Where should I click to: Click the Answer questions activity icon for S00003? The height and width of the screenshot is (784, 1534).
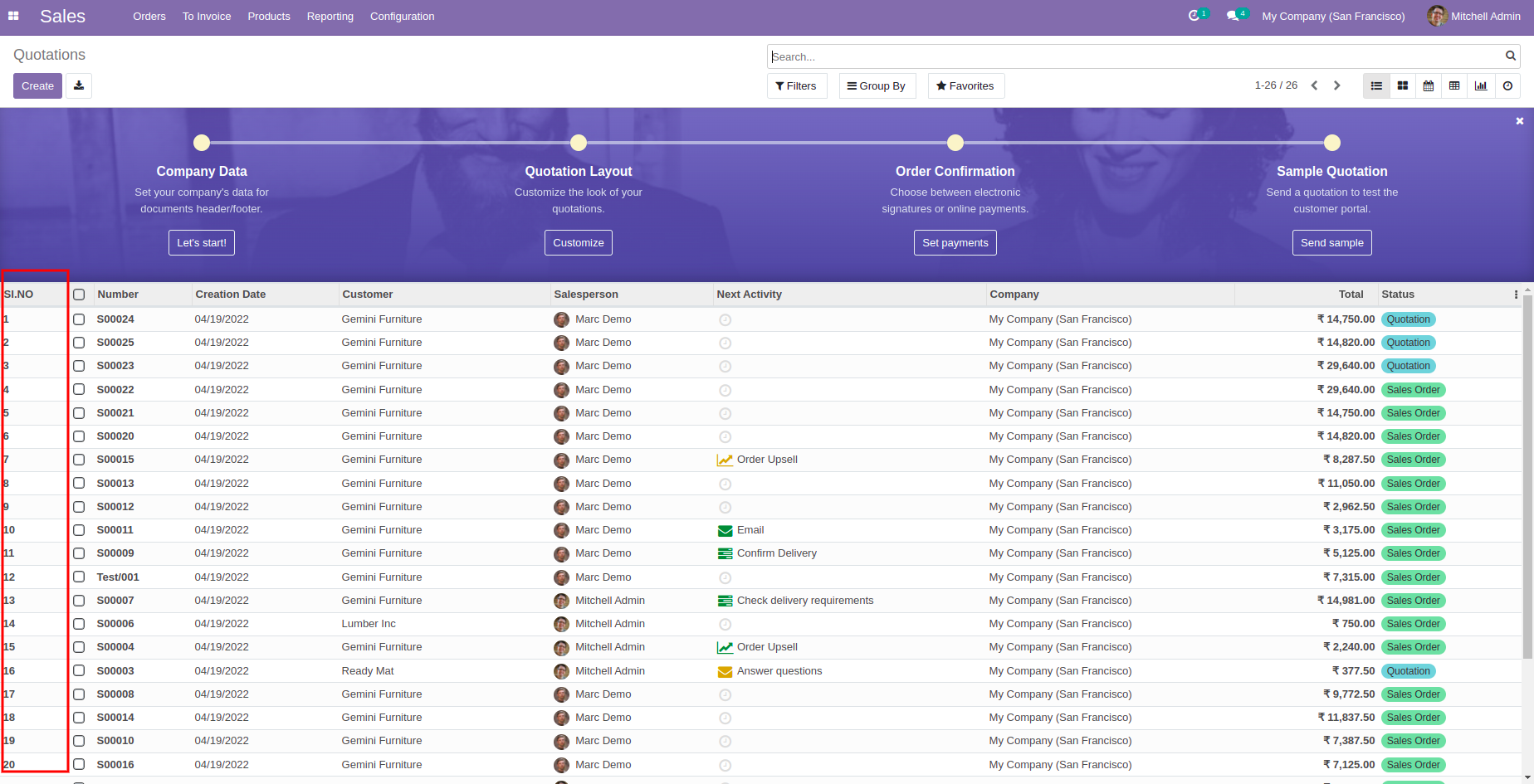point(725,671)
